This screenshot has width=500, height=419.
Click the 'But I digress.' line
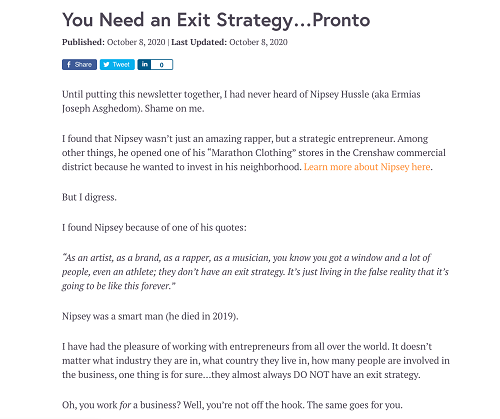89,197
